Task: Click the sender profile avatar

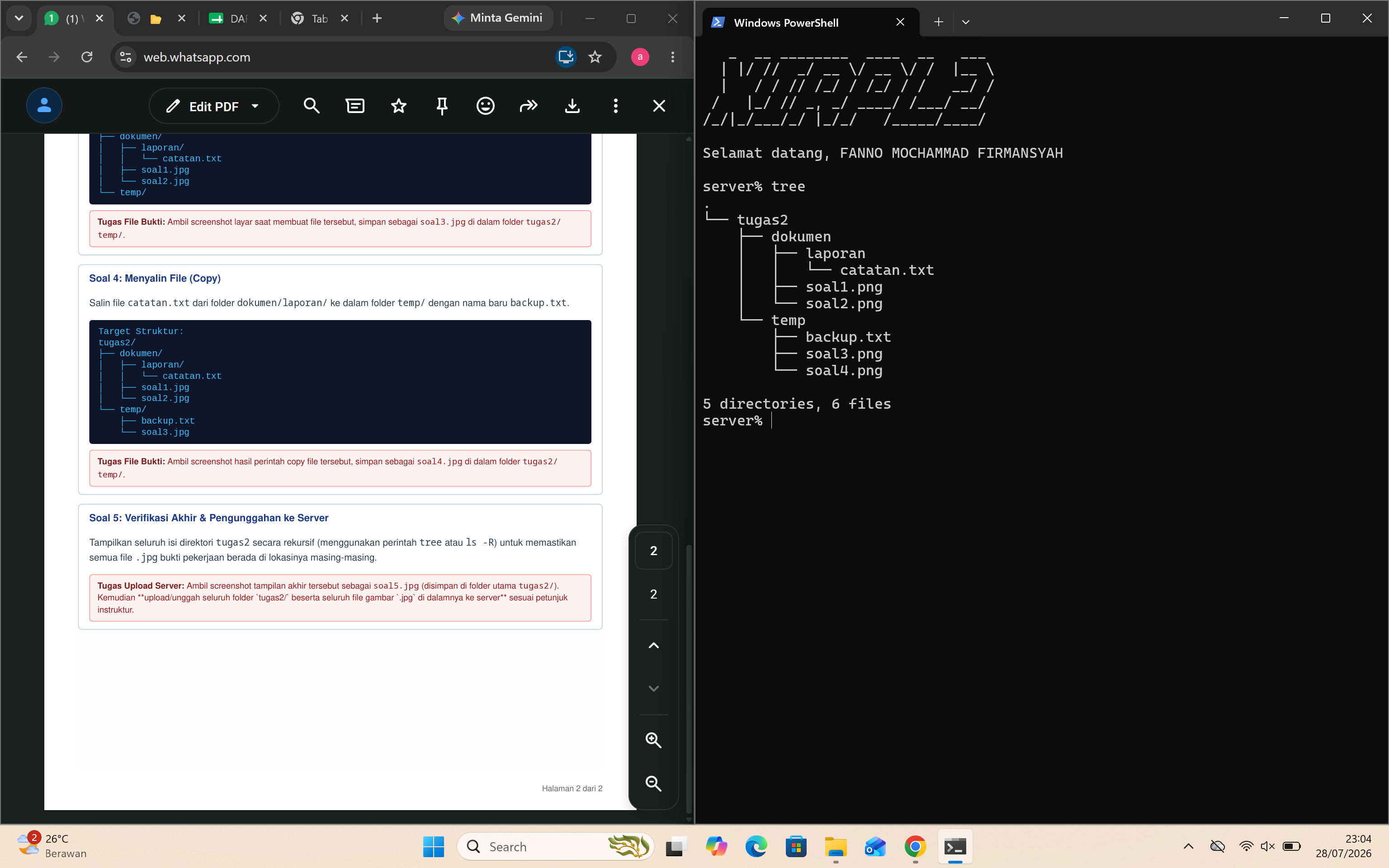Action: click(x=44, y=106)
